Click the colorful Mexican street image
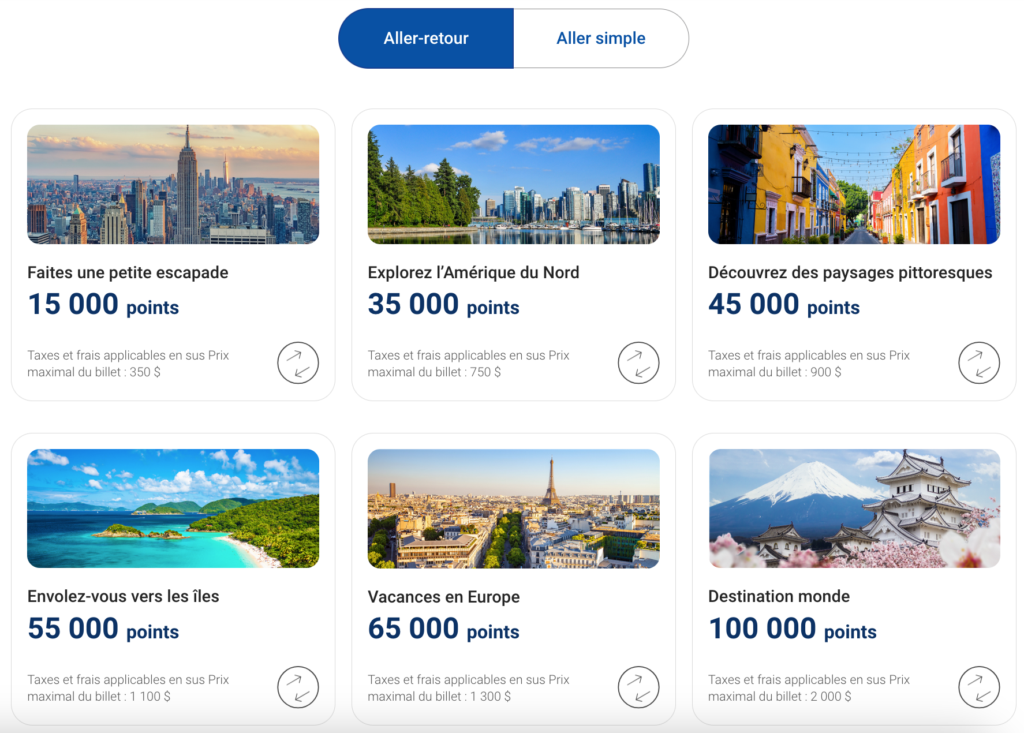1024x733 pixels. tap(854, 184)
